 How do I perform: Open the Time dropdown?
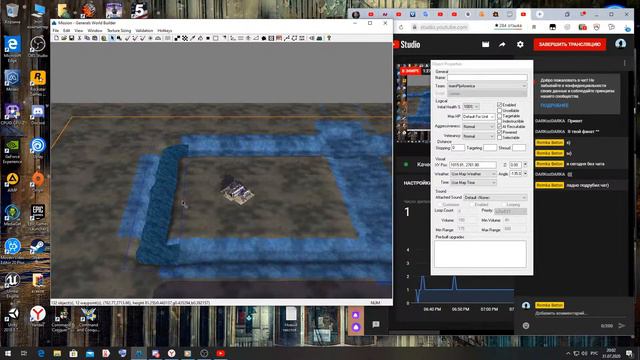pos(473,182)
